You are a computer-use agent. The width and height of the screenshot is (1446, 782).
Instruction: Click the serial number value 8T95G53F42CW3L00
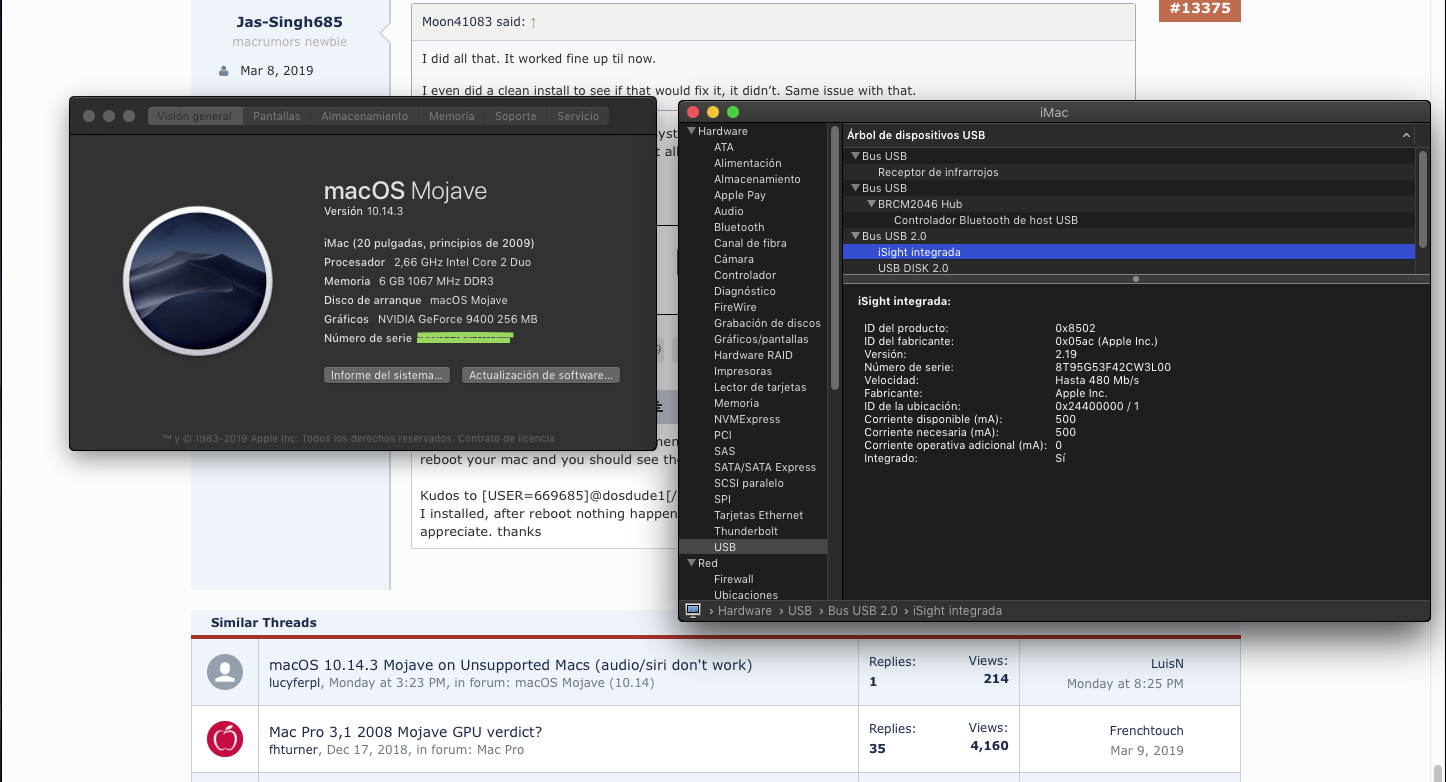[x=1113, y=367]
